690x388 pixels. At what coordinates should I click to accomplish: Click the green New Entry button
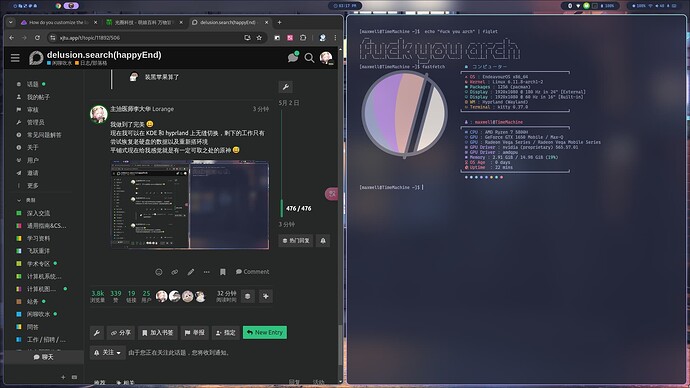coord(265,333)
